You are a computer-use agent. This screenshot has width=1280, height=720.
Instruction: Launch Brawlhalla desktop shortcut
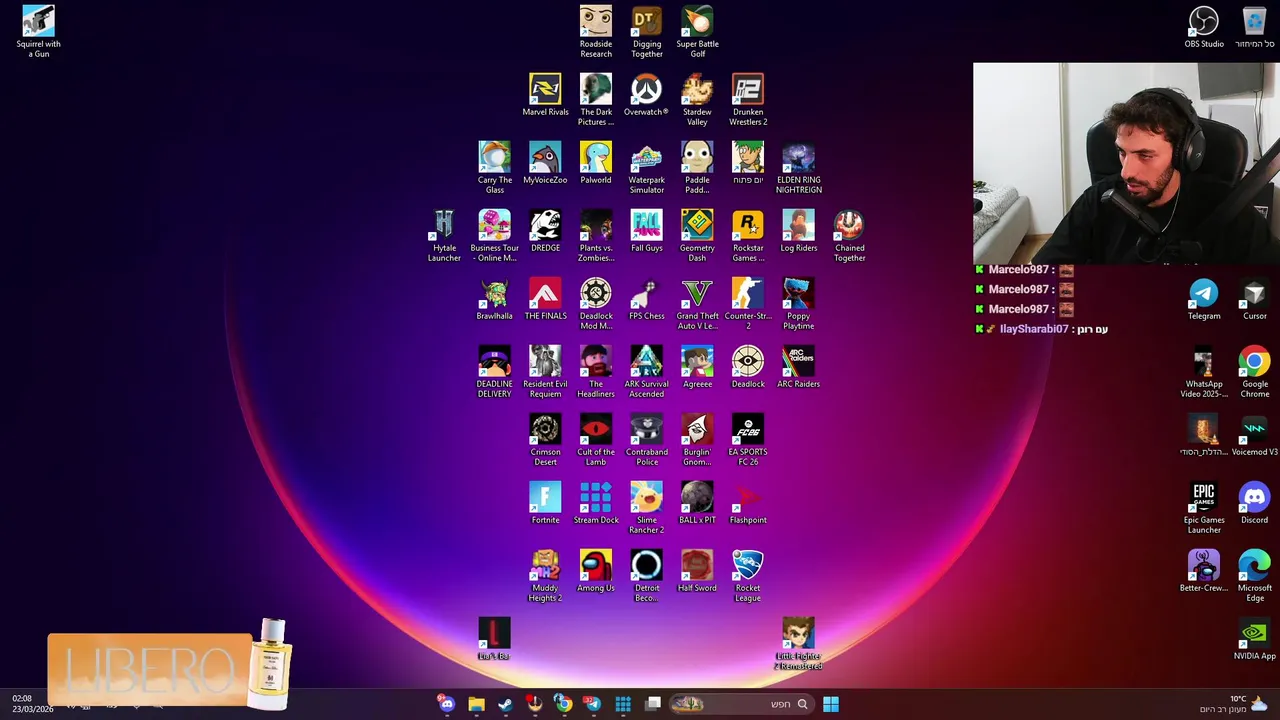tap(495, 298)
